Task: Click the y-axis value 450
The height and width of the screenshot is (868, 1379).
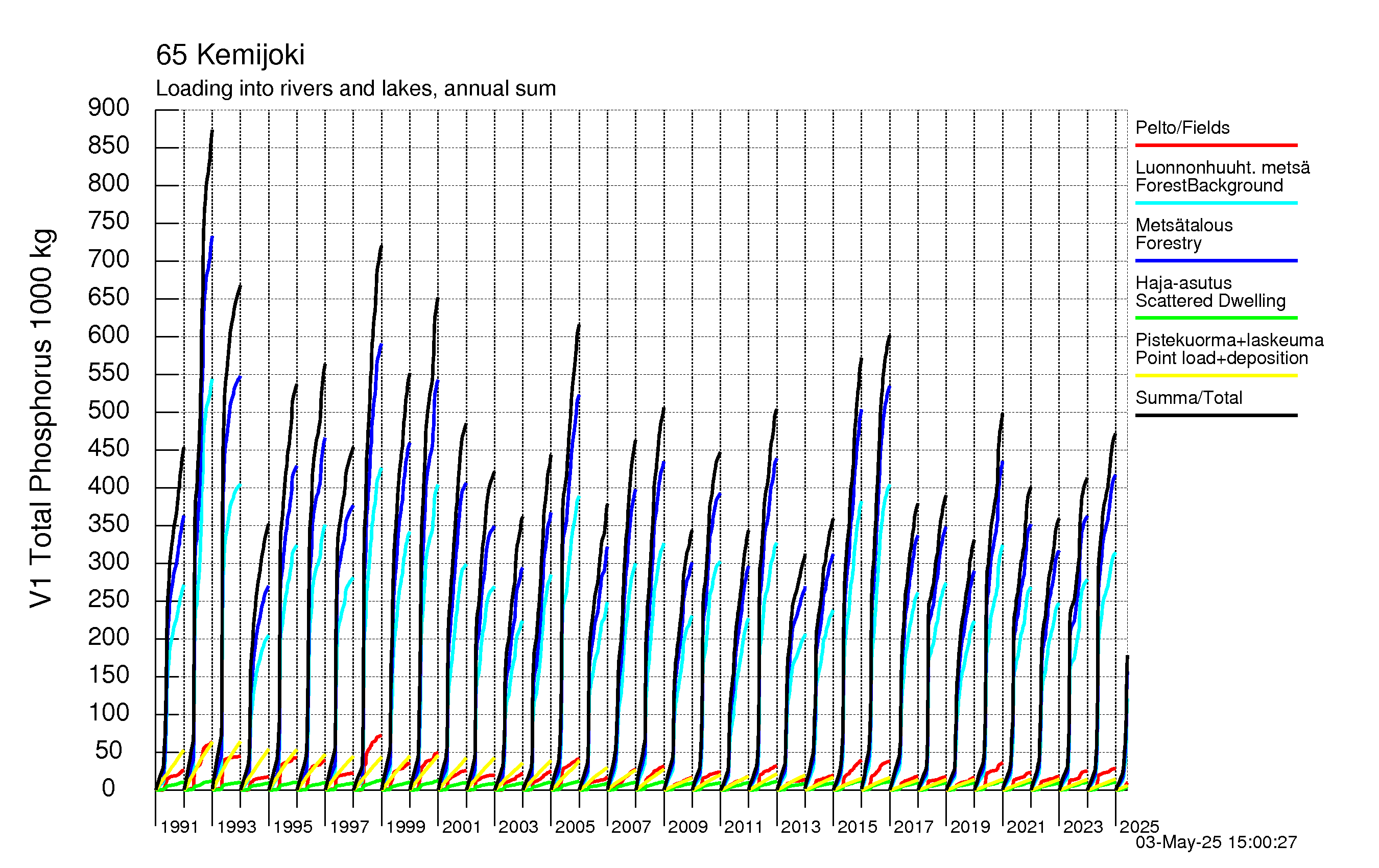Action: 109,448
